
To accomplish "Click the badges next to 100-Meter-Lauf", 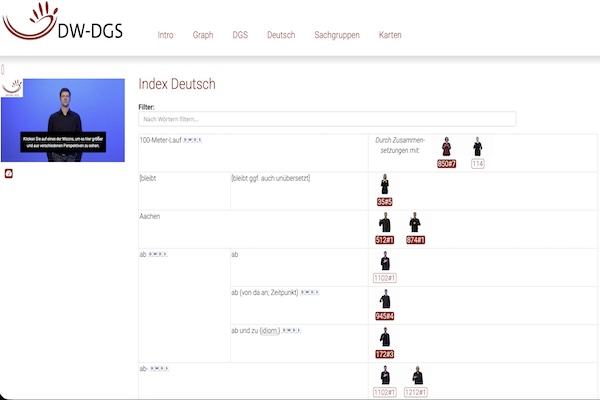I will pyautogui.click(x=193, y=140).
